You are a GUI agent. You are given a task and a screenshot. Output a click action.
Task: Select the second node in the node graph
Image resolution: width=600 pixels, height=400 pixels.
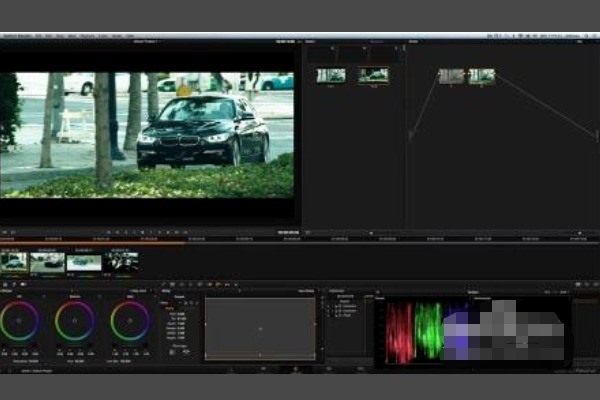(482, 76)
